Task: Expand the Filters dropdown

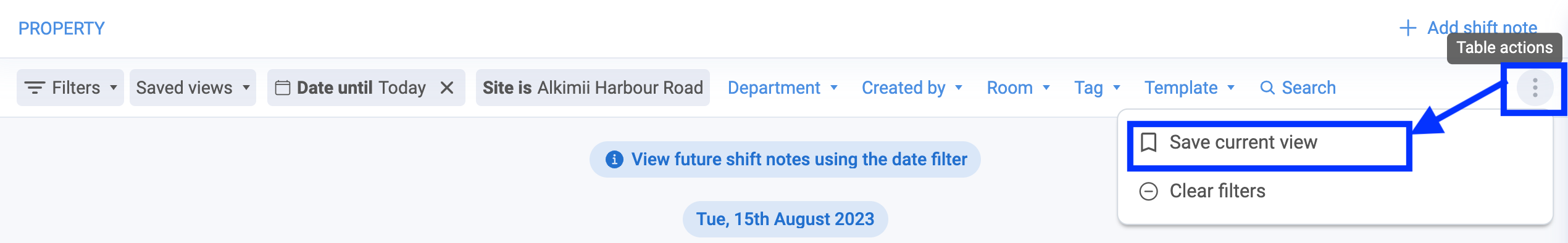Action: pyautogui.click(x=70, y=88)
